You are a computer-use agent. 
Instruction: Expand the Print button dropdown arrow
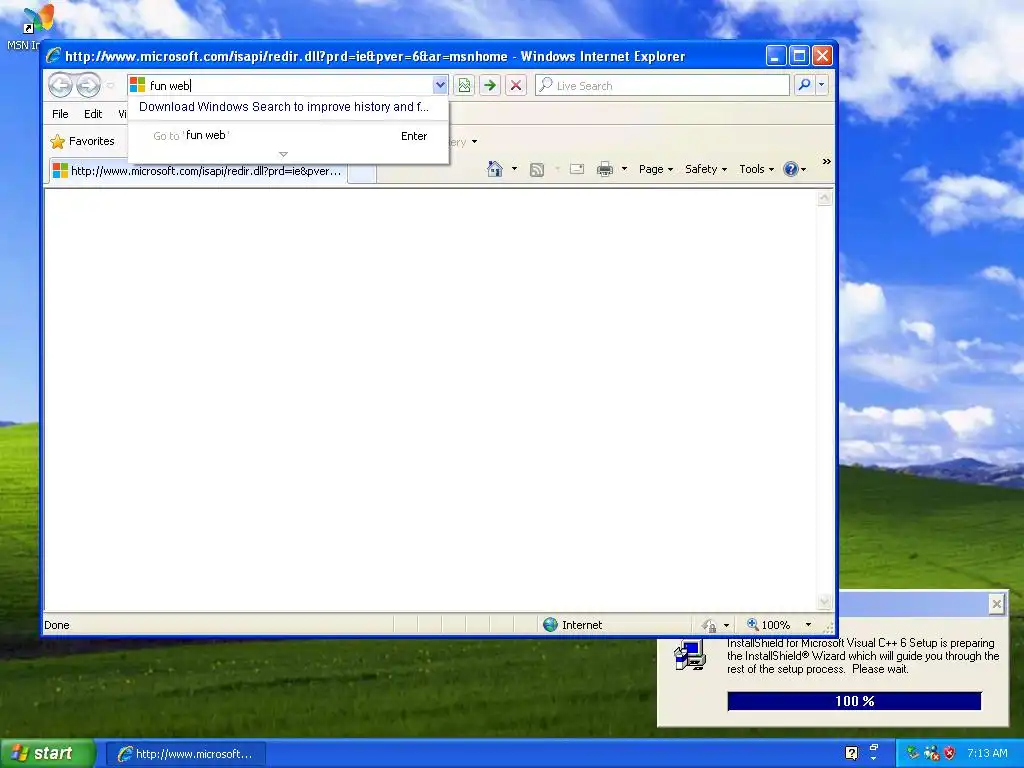pos(624,169)
